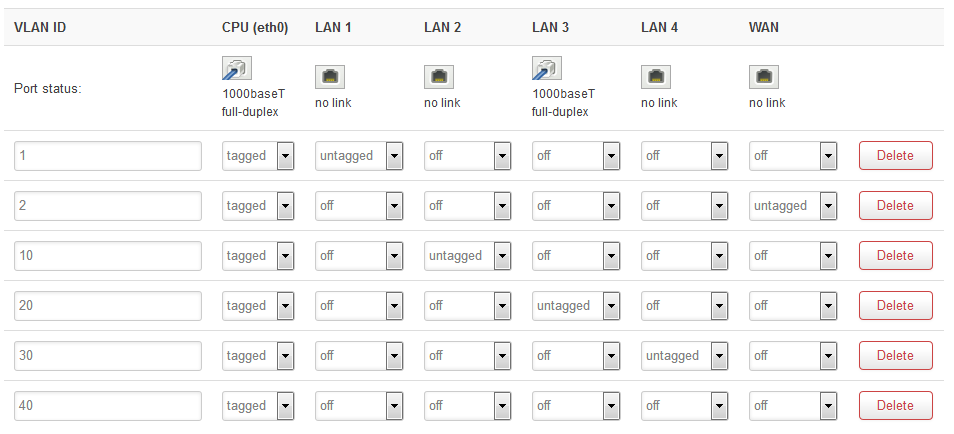Expand VLAN 30 LAN 4 untagged dropdown
Image resolution: width=954 pixels, height=434 pixels.
coord(684,355)
